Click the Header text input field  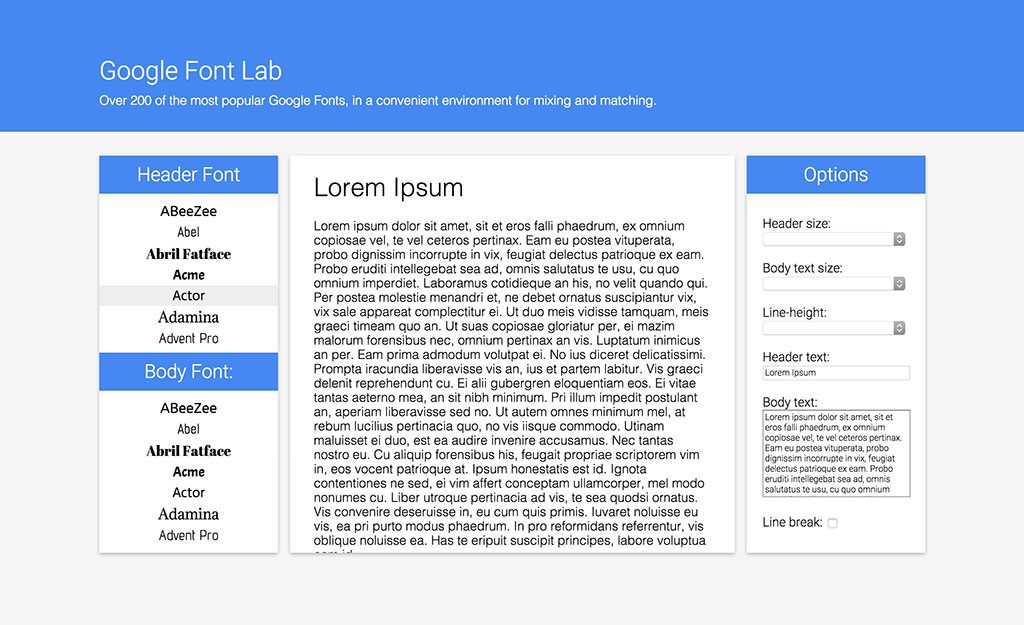click(x=836, y=372)
